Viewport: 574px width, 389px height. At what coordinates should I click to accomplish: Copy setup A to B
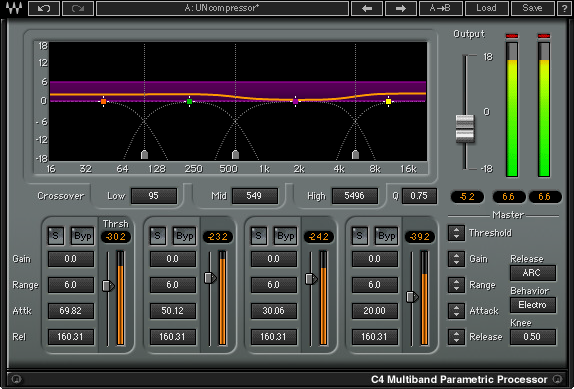pyautogui.click(x=440, y=8)
